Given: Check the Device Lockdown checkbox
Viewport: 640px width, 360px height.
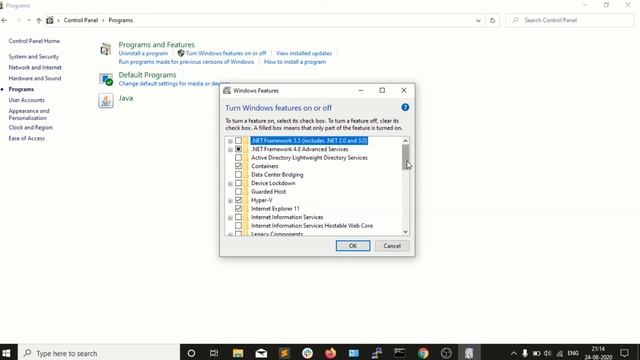Looking at the screenshot, I should 238,183.
